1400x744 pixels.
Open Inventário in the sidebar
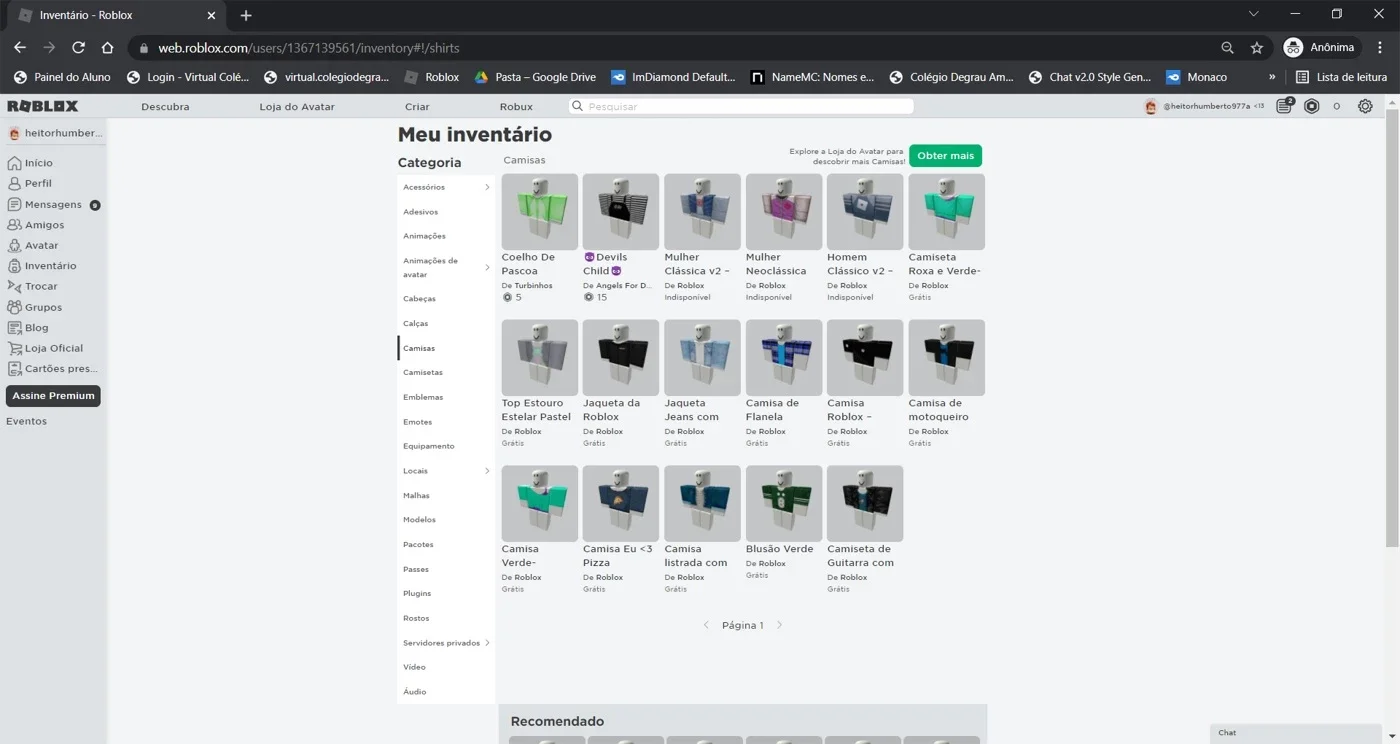click(x=50, y=266)
